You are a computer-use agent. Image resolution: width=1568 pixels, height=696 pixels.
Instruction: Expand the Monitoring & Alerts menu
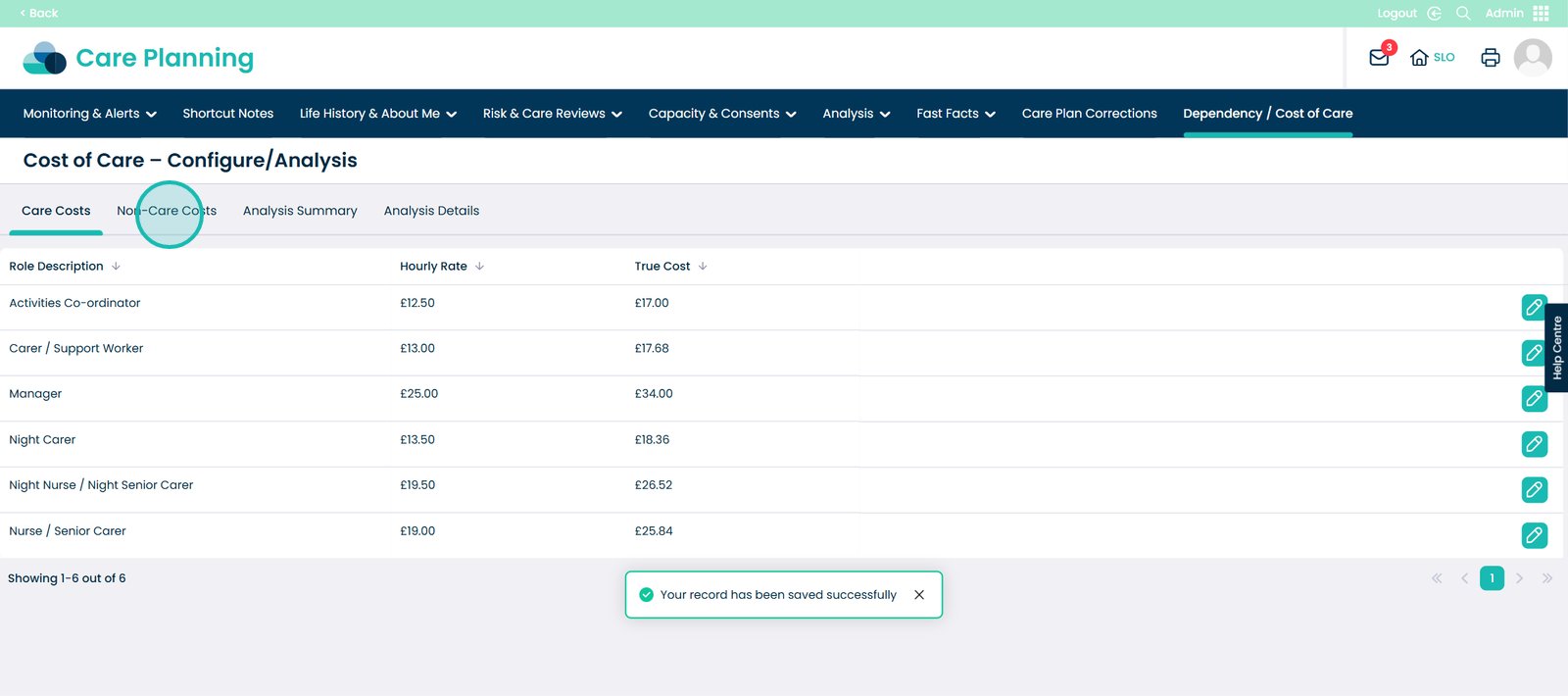[89, 114]
